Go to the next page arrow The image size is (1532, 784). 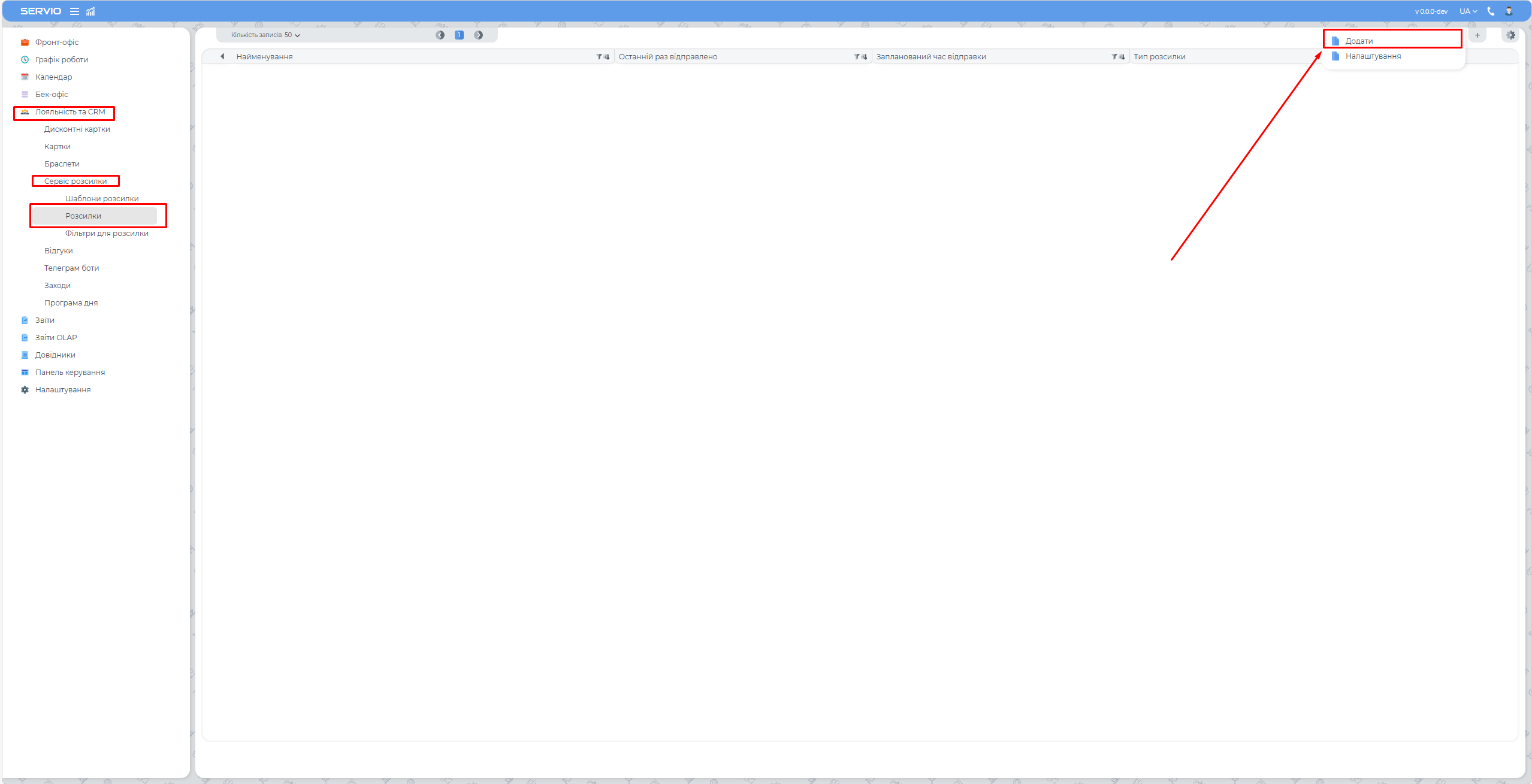pos(479,35)
